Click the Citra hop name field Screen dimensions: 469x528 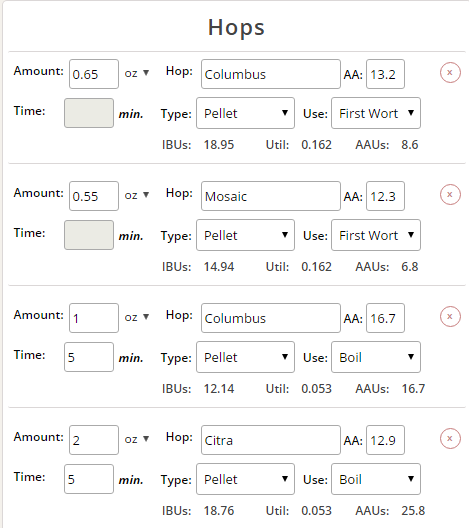click(271, 440)
